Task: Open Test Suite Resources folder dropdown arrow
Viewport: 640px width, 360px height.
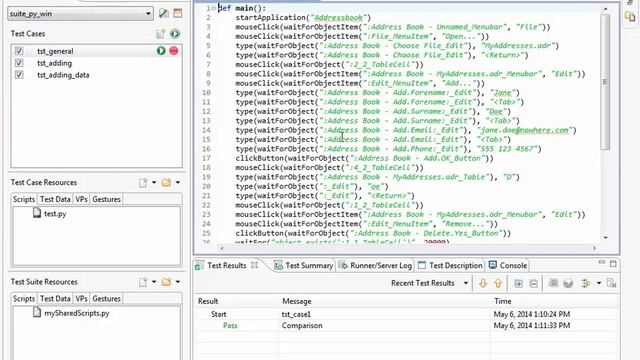Action: [x=178, y=282]
